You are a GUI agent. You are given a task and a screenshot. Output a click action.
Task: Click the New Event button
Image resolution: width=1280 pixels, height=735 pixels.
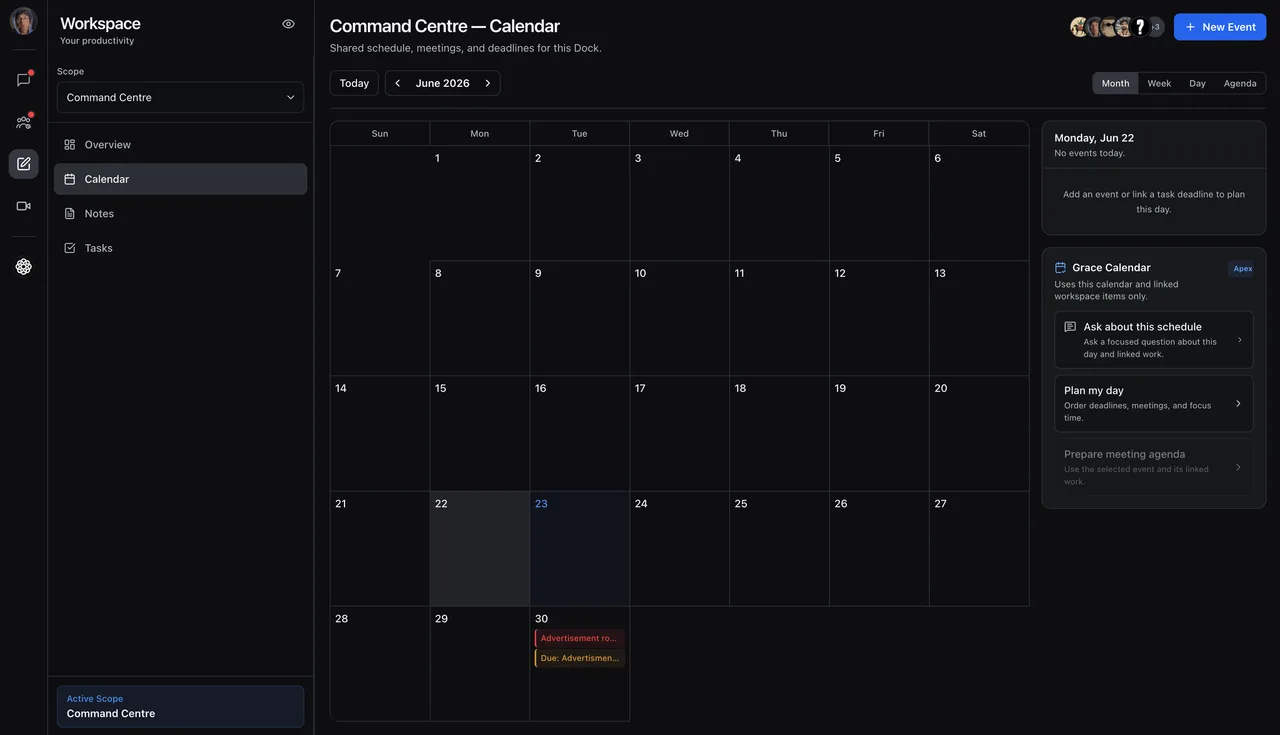1220,27
